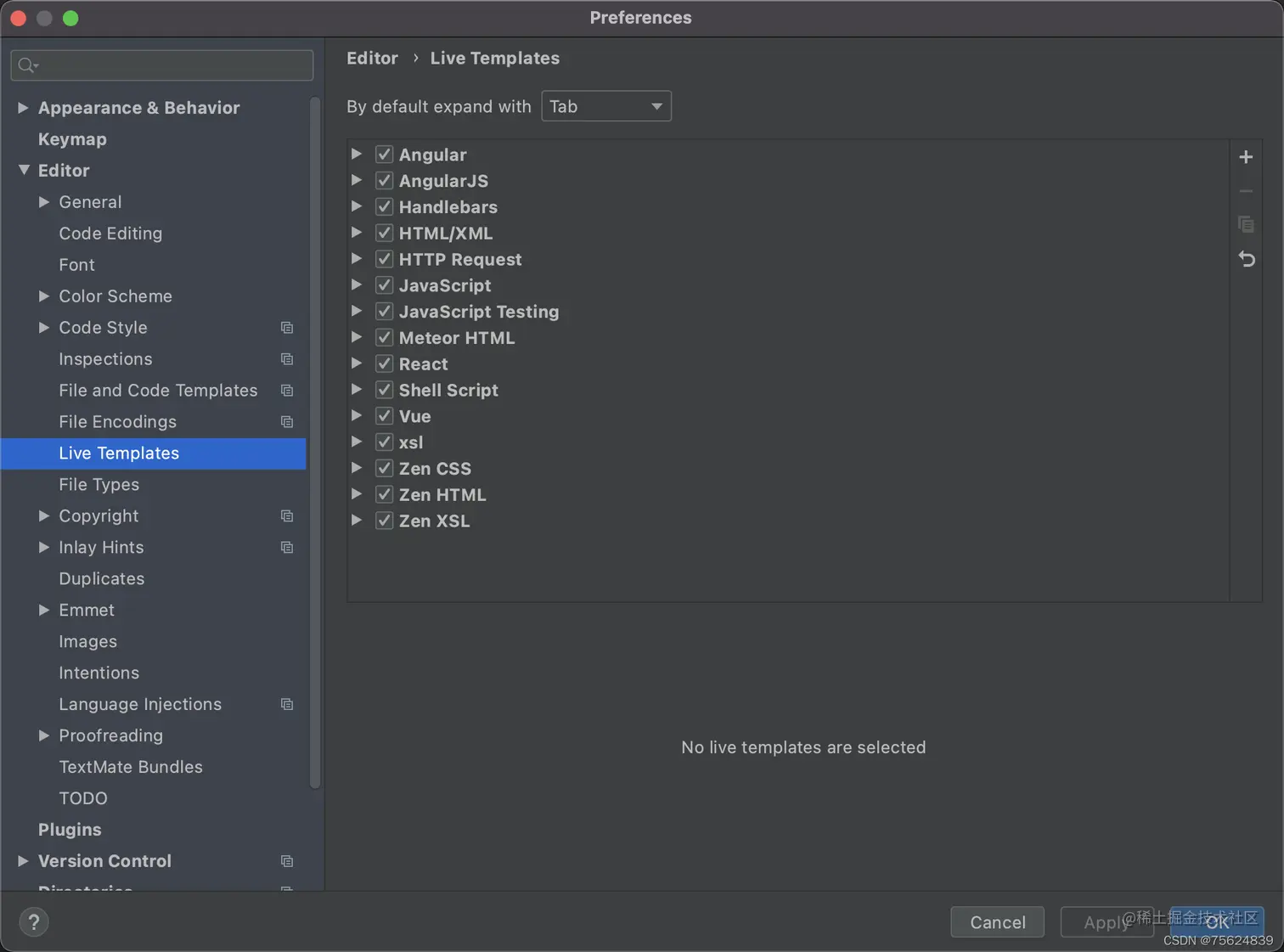Click the duplicate template icon

tap(1246, 224)
